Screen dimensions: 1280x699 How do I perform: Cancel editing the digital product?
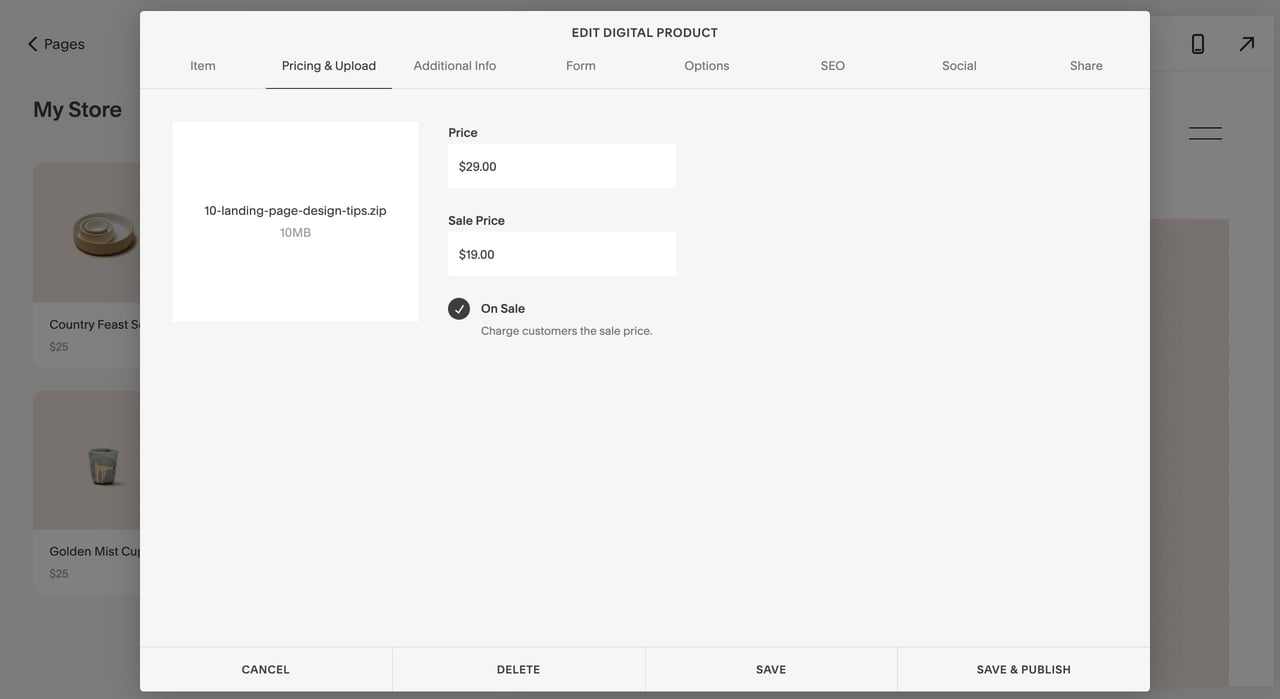pos(265,669)
